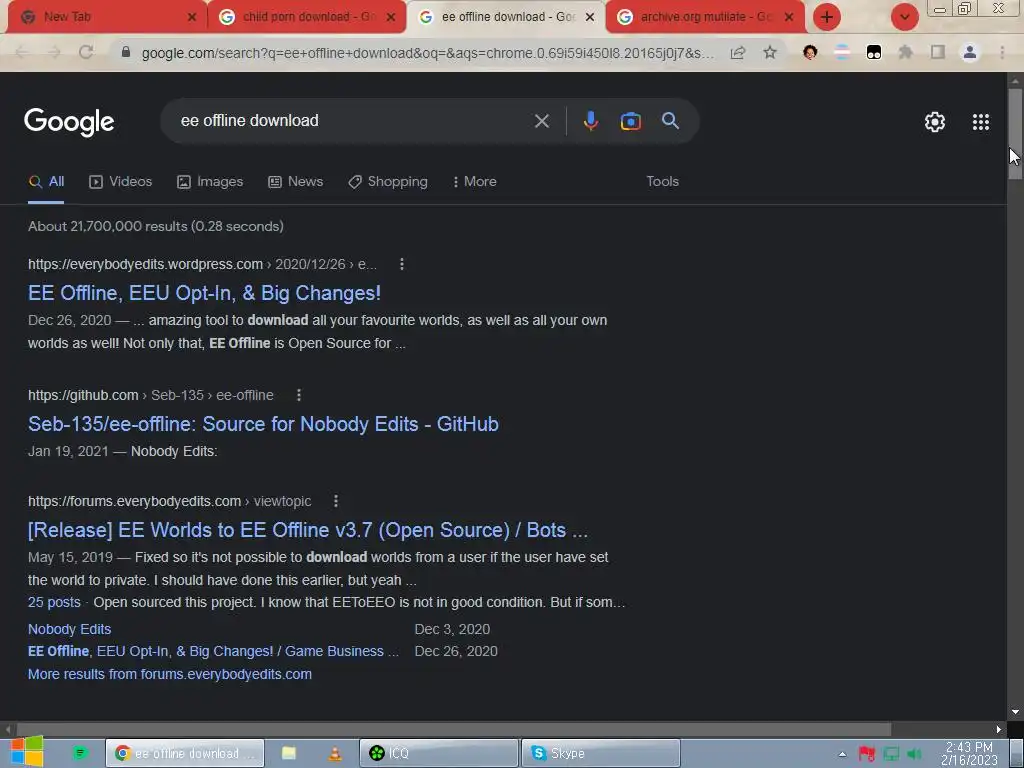Click the 25 posts link
1024x768 pixels.
click(x=54, y=602)
